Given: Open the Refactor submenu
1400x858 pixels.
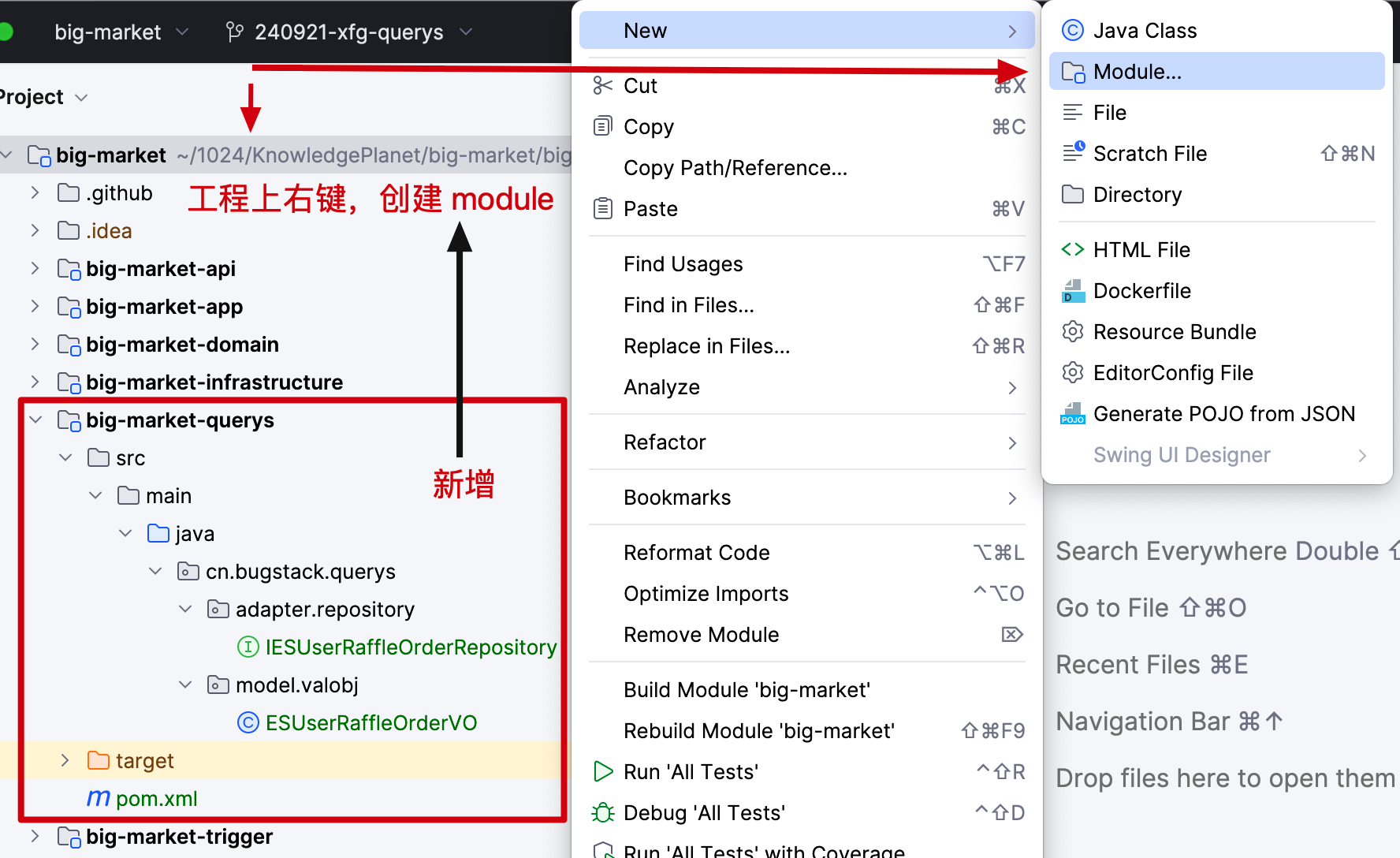Looking at the screenshot, I should click(x=665, y=442).
